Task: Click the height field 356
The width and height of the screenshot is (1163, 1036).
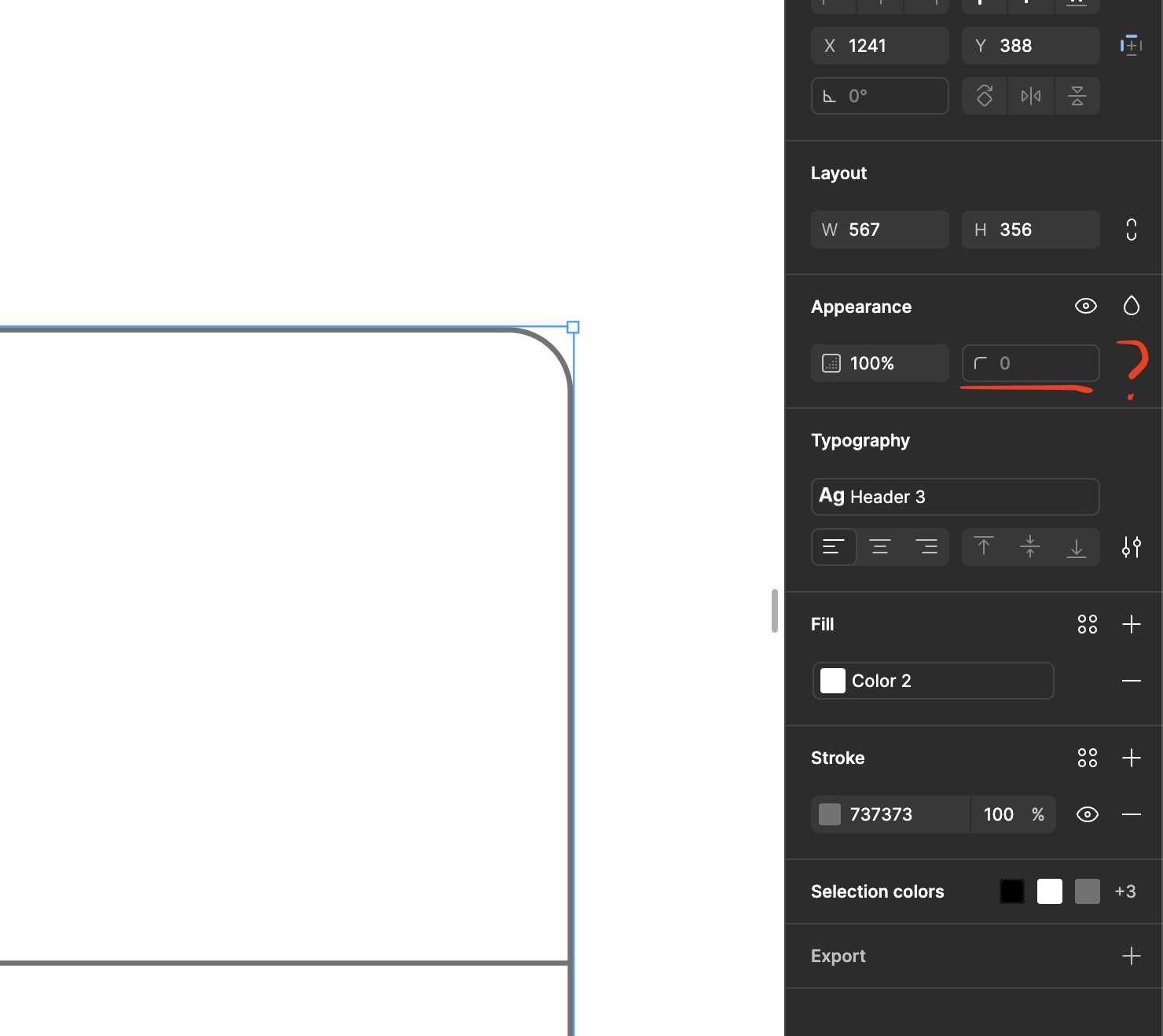Action: pos(1031,230)
